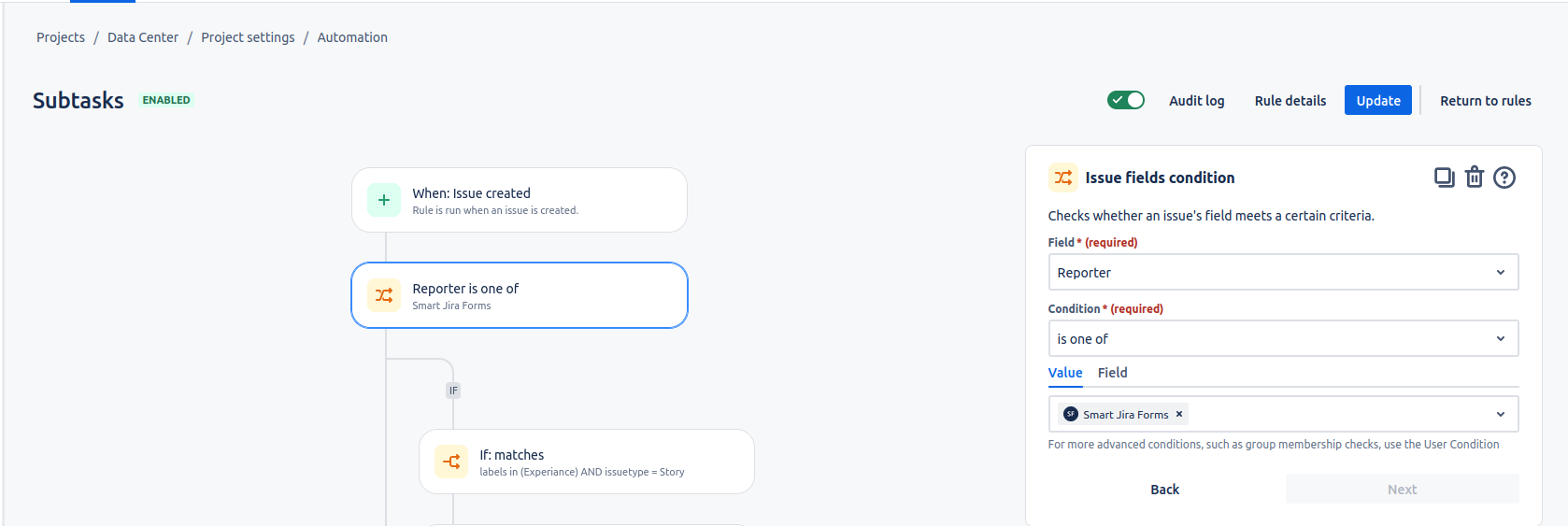This screenshot has height=526, width=1568.
Task: Switch to the Value tab
Action: [x=1064, y=373]
